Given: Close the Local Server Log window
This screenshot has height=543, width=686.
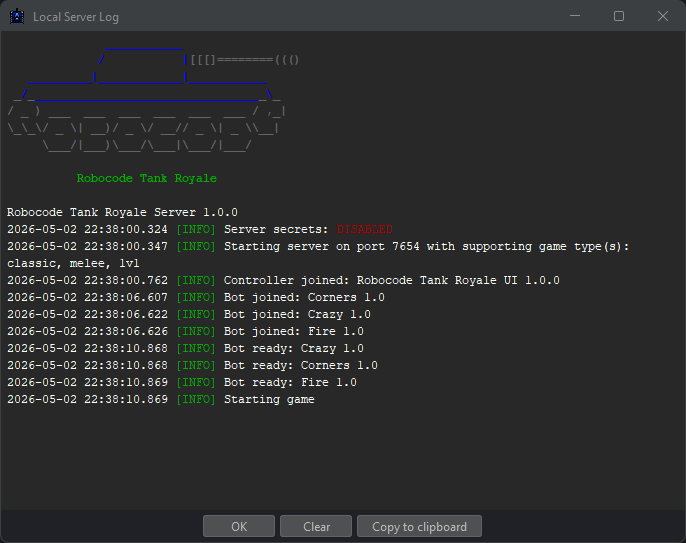Looking at the screenshot, I should [x=662, y=16].
